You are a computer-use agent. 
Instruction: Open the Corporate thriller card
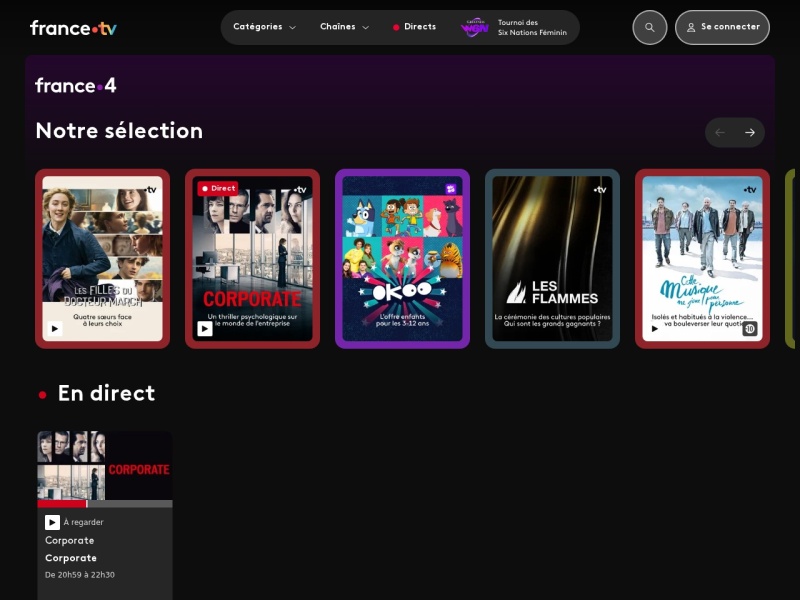point(253,259)
